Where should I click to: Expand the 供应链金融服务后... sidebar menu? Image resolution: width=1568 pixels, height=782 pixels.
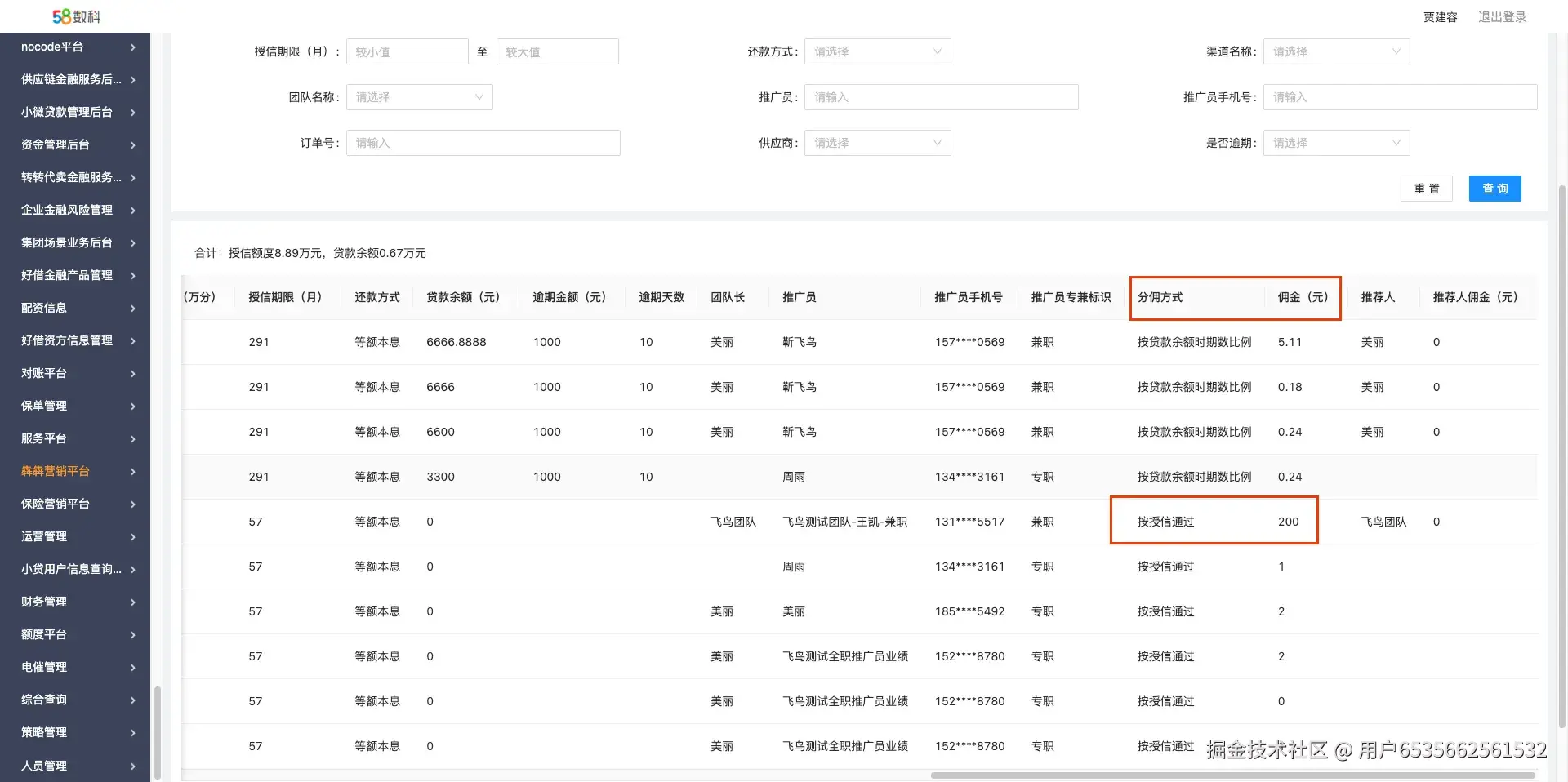pos(75,80)
